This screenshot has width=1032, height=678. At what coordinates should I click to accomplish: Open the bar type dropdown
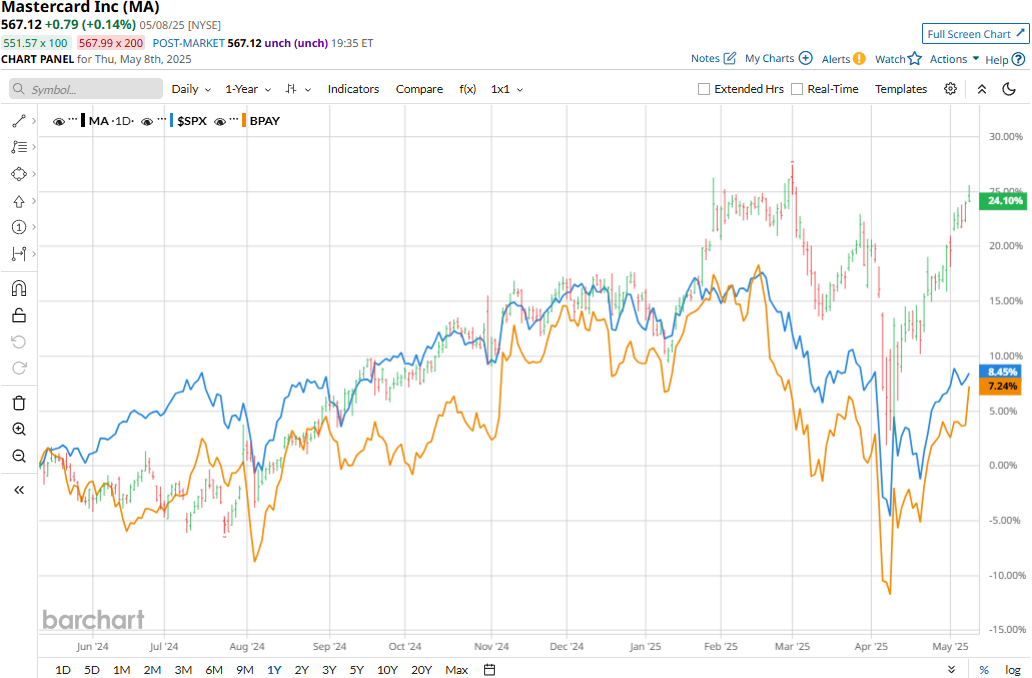(298, 89)
